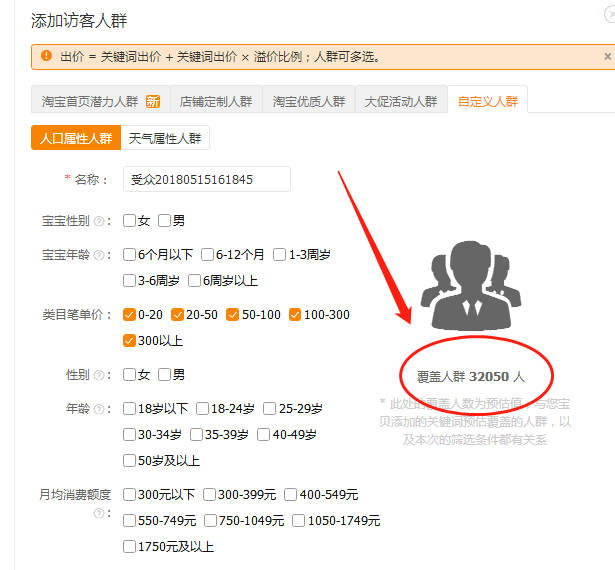Click the help icon next to 宝宝年龄
This screenshot has height=570, width=615.
click(x=99, y=255)
